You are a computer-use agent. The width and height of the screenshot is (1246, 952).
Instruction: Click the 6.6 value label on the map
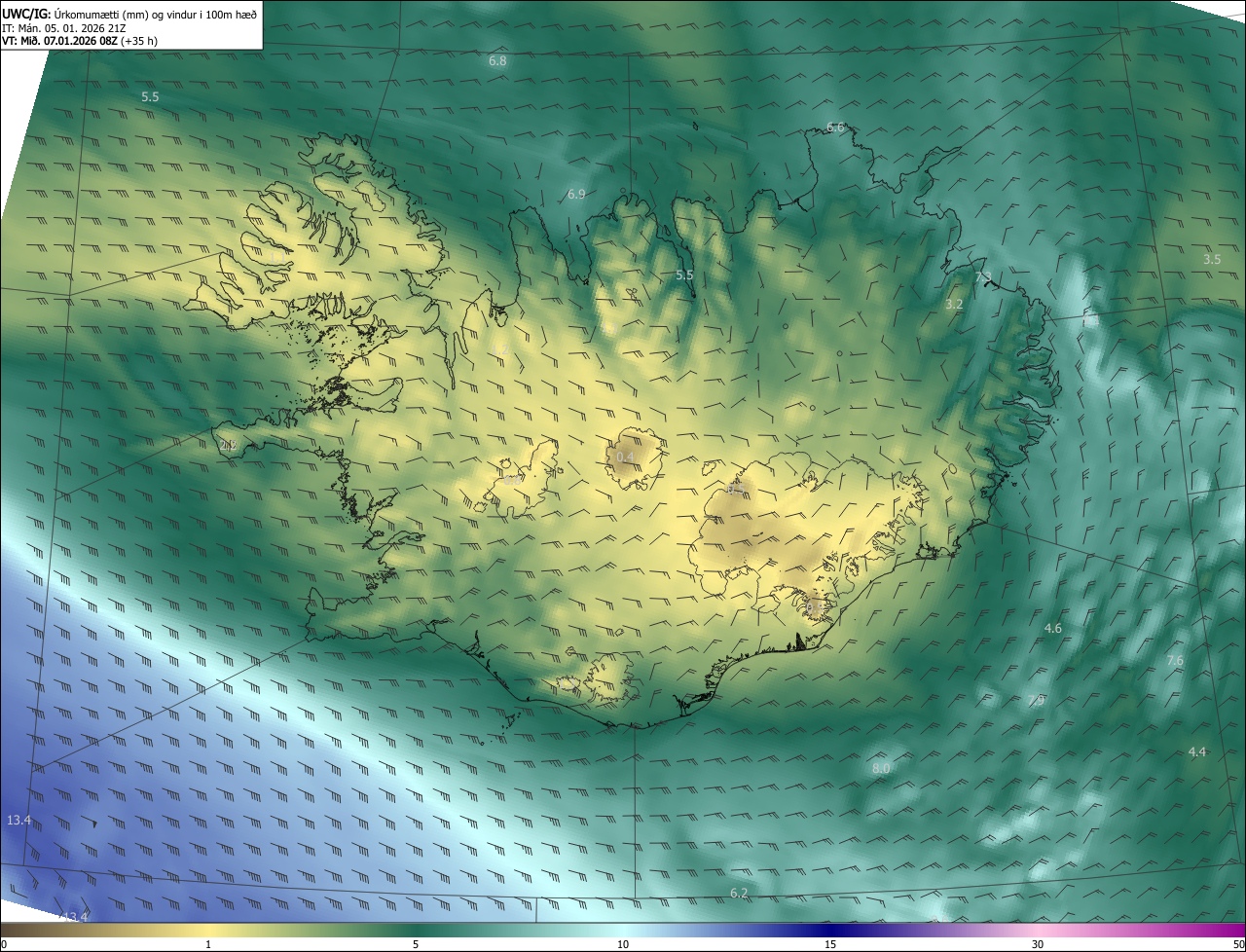(x=835, y=128)
